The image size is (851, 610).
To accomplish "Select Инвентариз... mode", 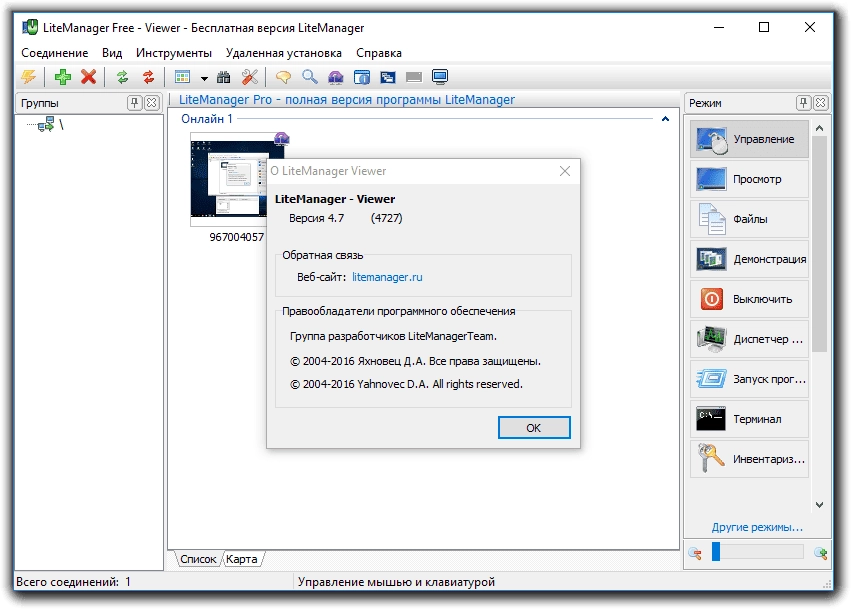I will 750,459.
